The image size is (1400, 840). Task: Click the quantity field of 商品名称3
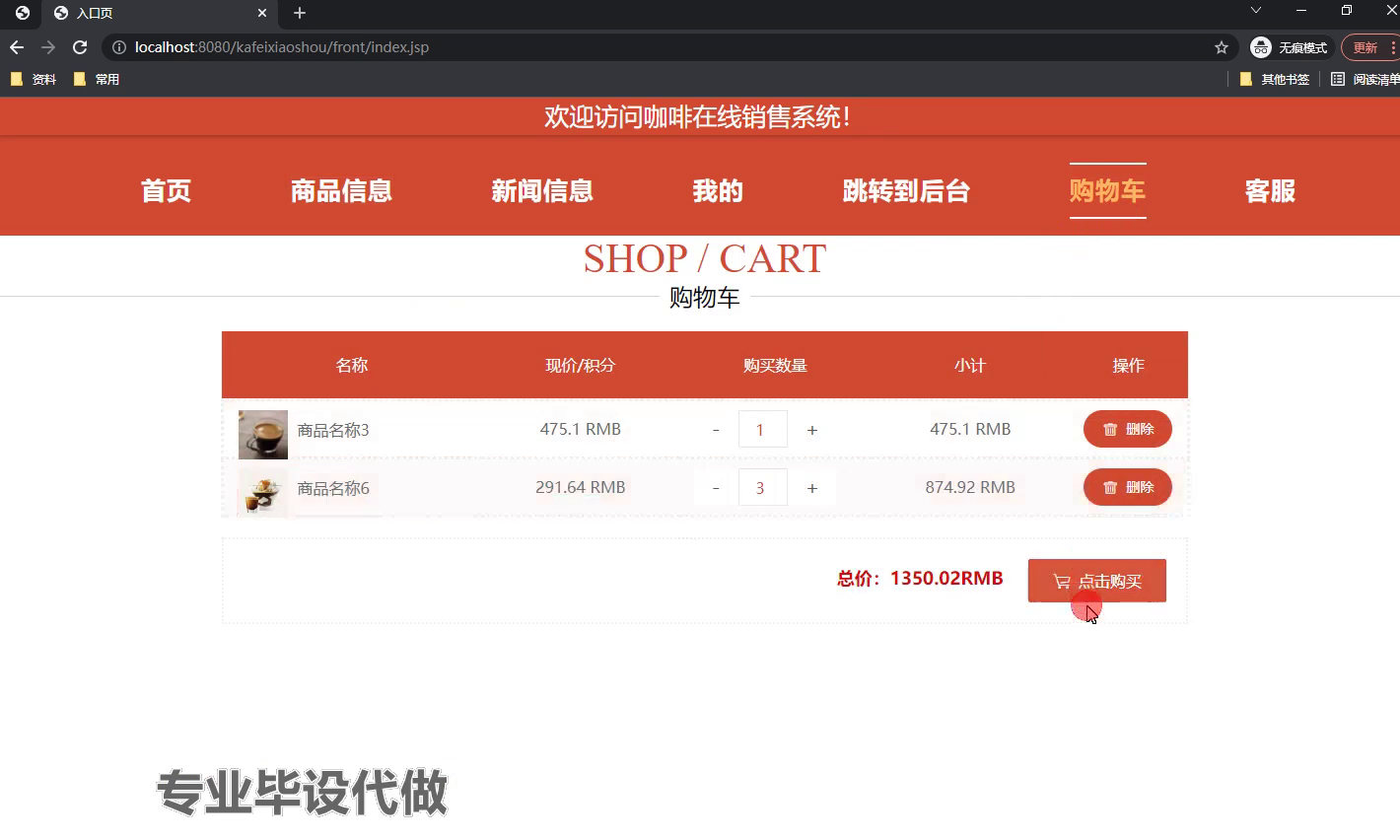click(763, 429)
